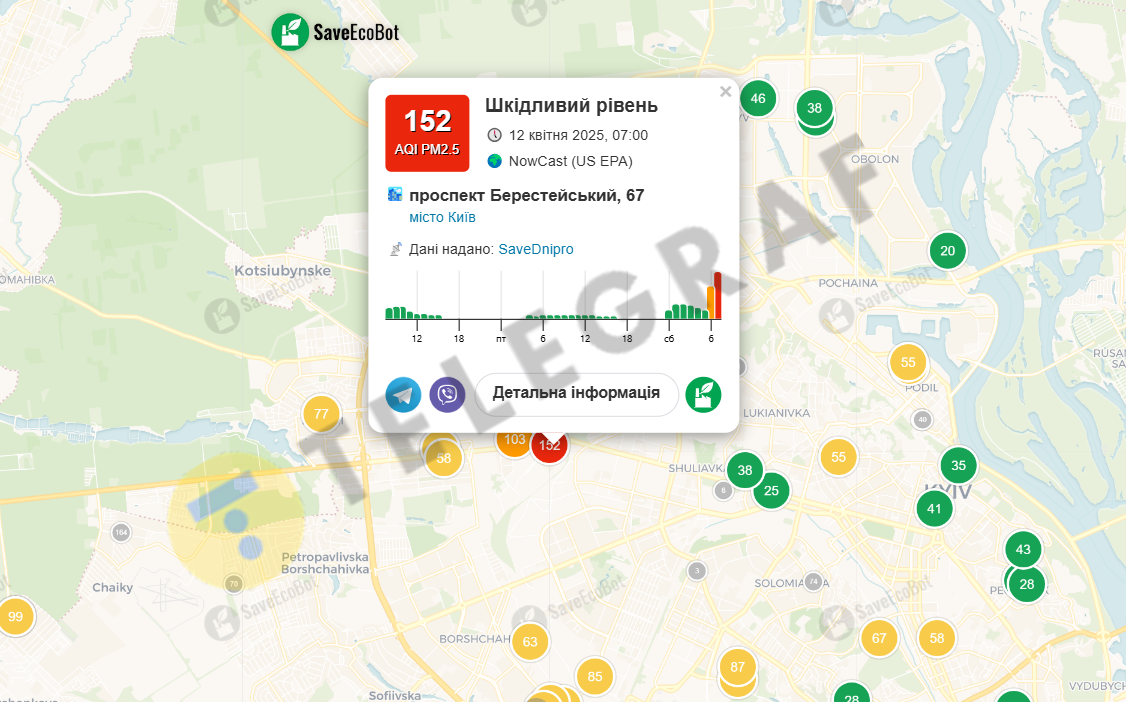Open Детальна інформація button
This screenshot has height=702, width=1126.
(x=577, y=394)
